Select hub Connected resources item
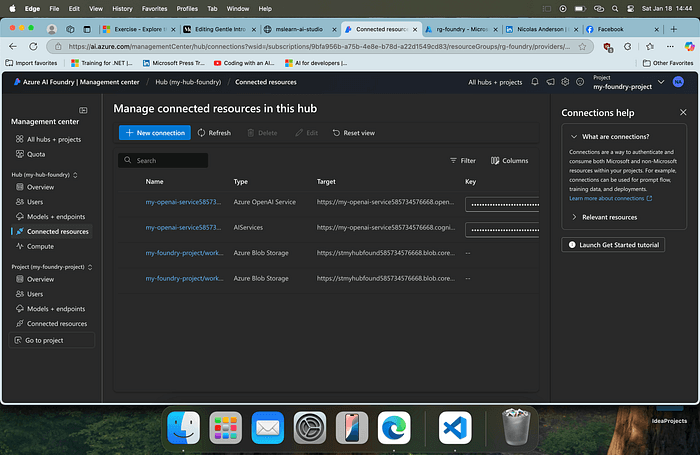The height and width of the screenshot is (455, 700). (x=52, y=231)
